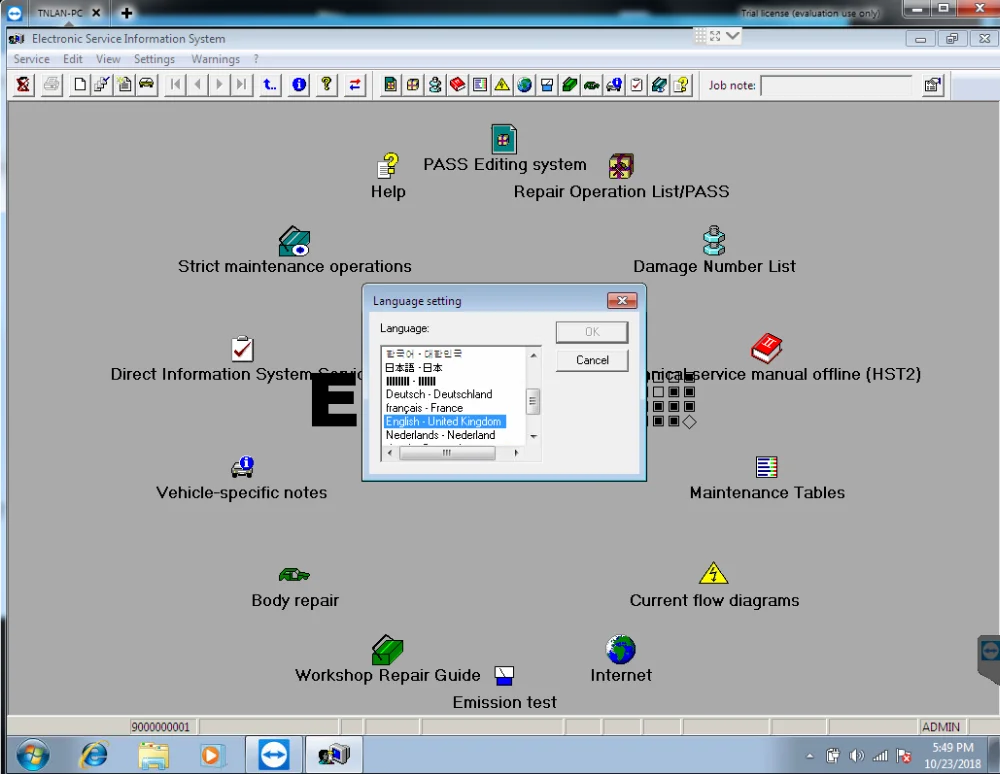Click the Strict maintenance operations toolbar icon

[x=658, y=85]
